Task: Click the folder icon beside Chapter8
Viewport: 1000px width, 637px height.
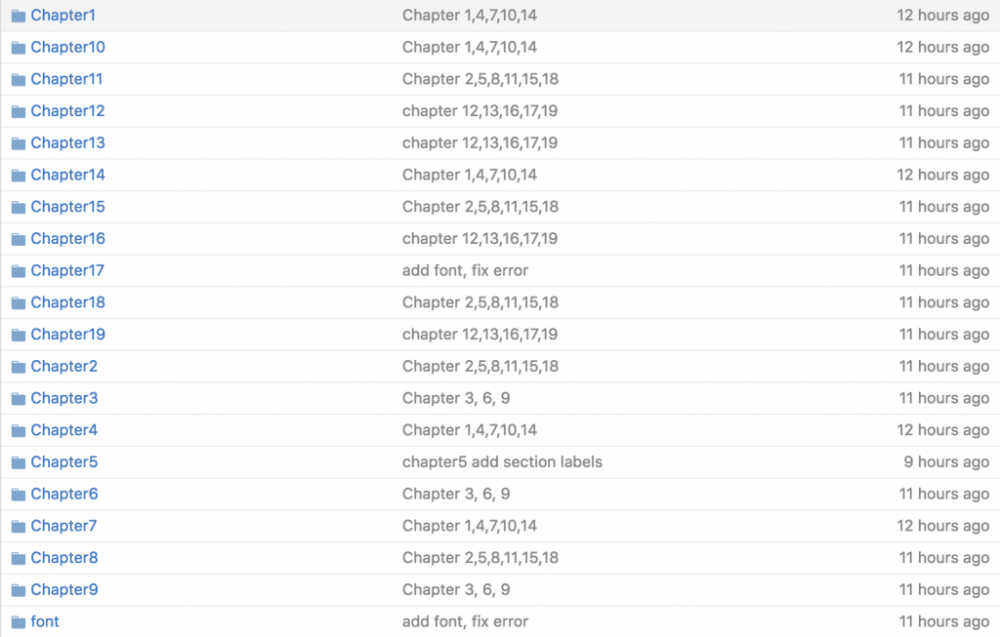Action: pyautogui.click(x=18, y=558)
